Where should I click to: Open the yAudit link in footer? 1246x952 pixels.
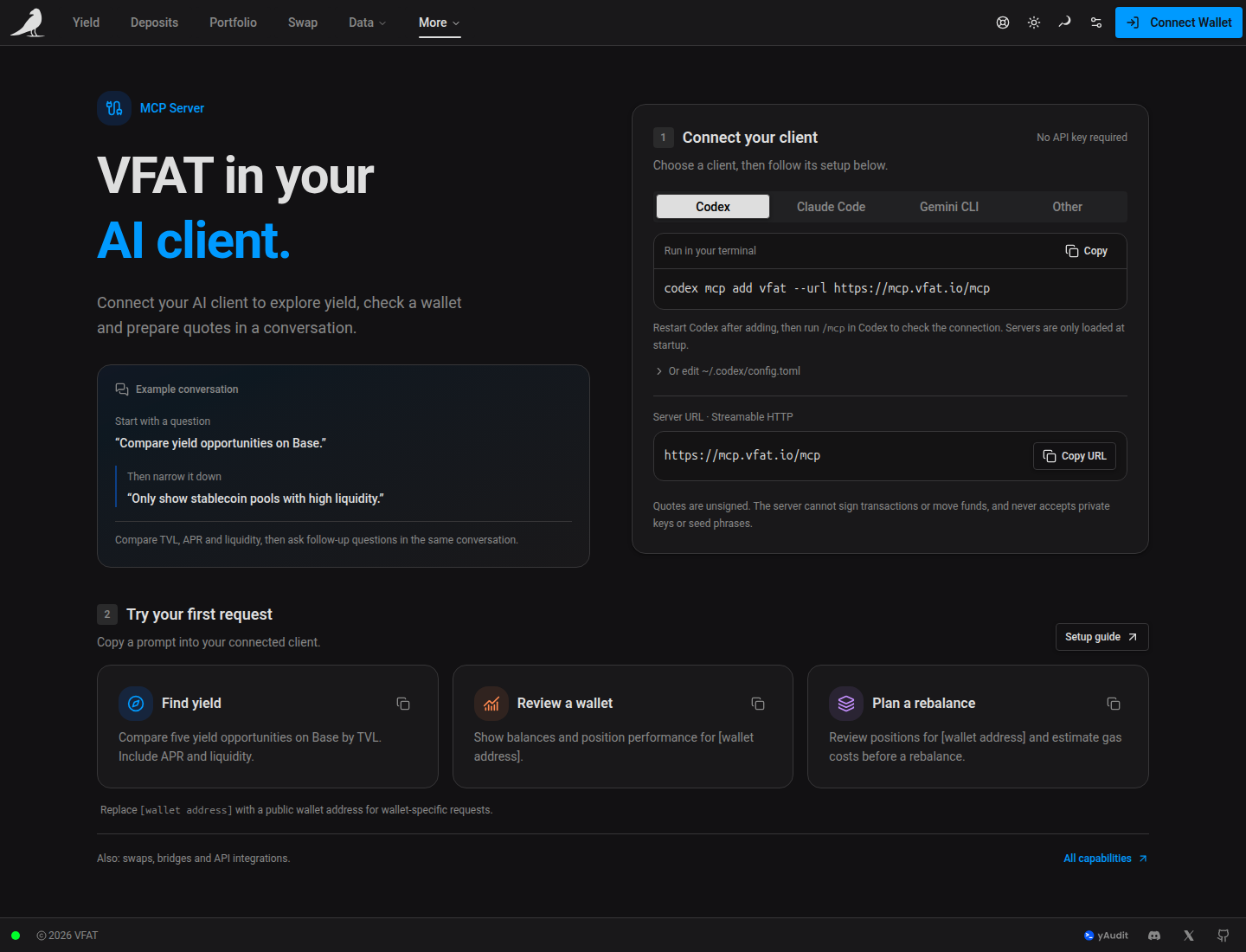coord(1106,936)
